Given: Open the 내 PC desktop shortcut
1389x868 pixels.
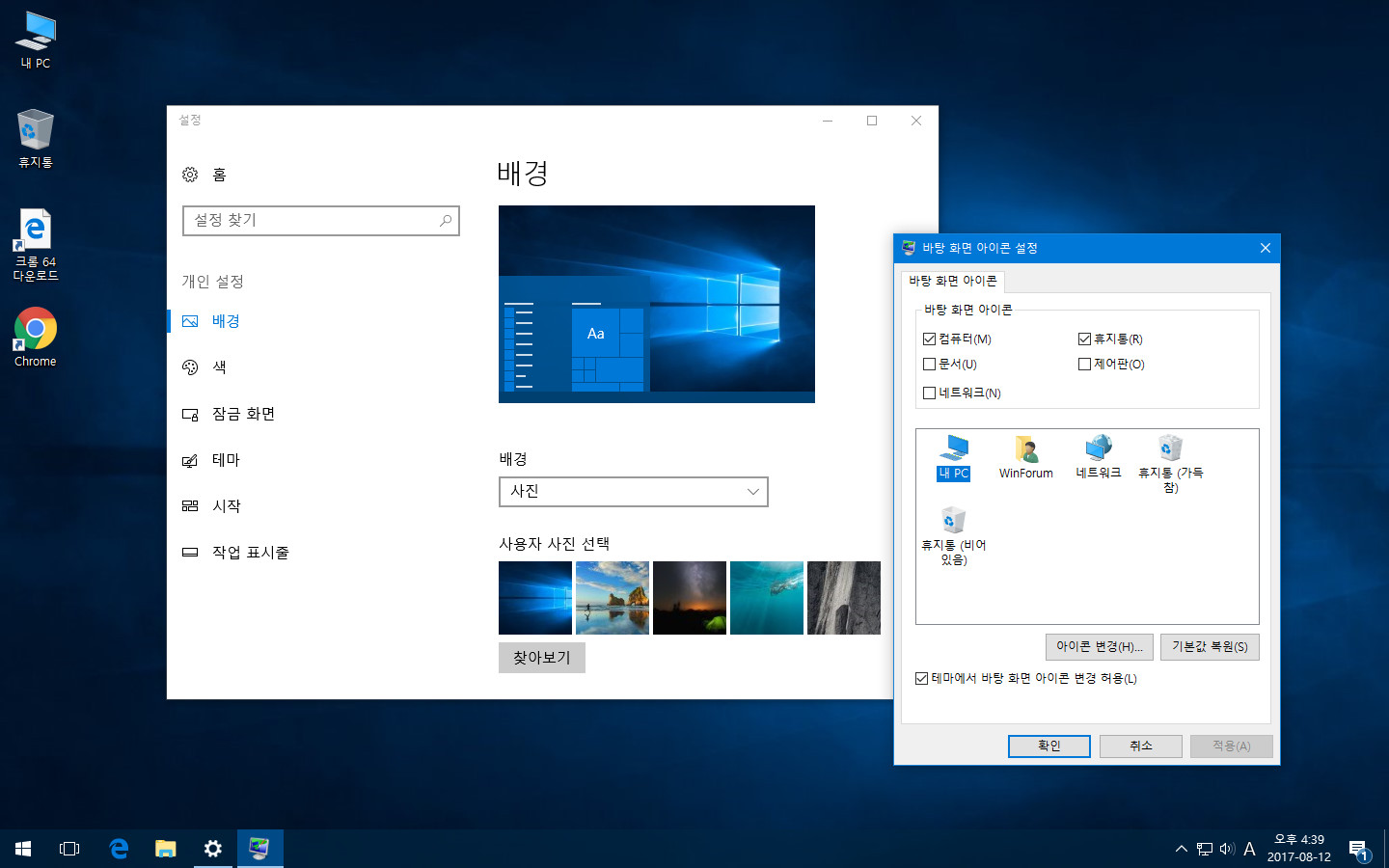Looking at the screenshot, I should pos(36,40).
